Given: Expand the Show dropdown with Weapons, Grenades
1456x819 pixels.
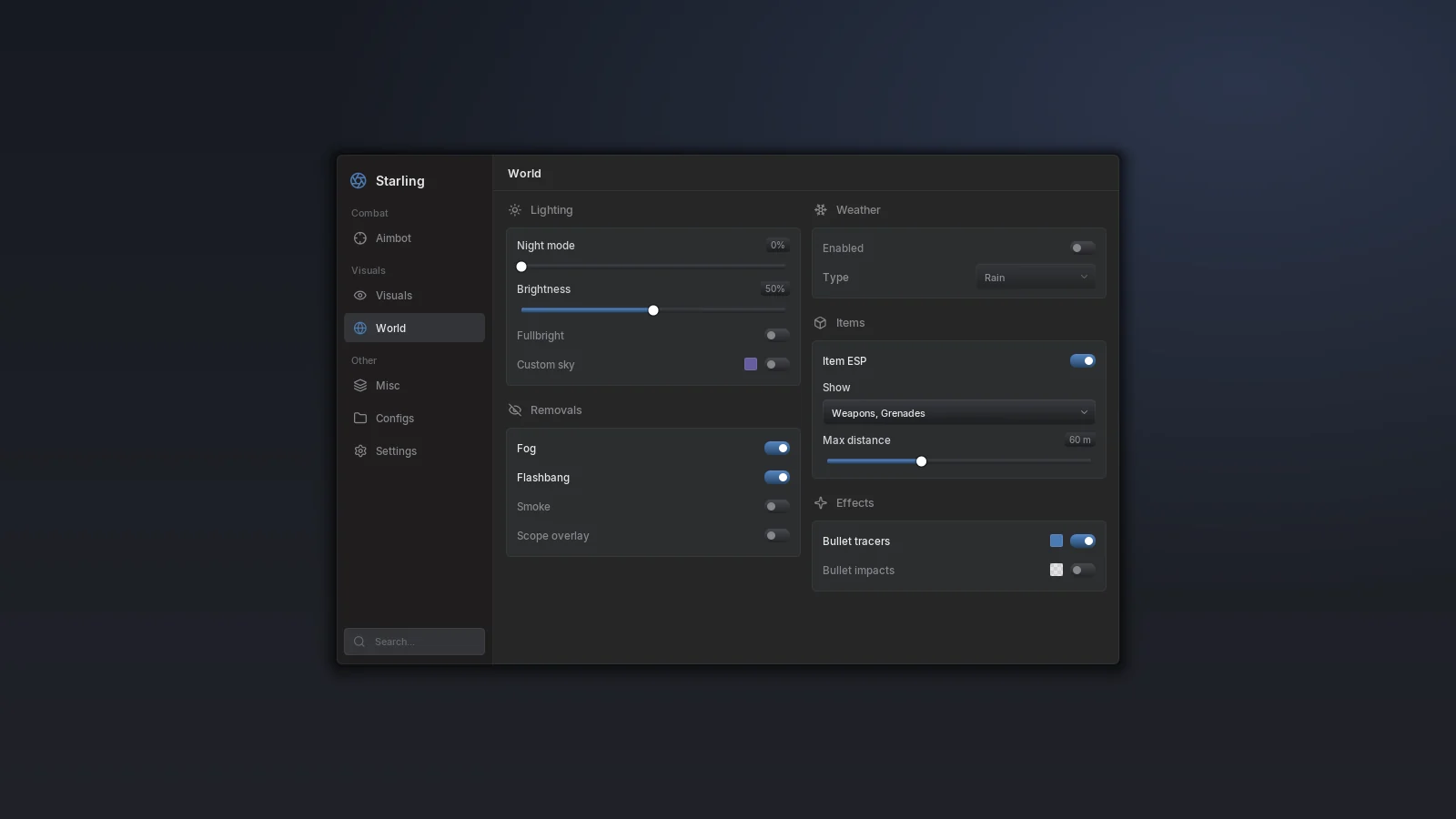Looking at the screenshot, I should pos(959,413).
